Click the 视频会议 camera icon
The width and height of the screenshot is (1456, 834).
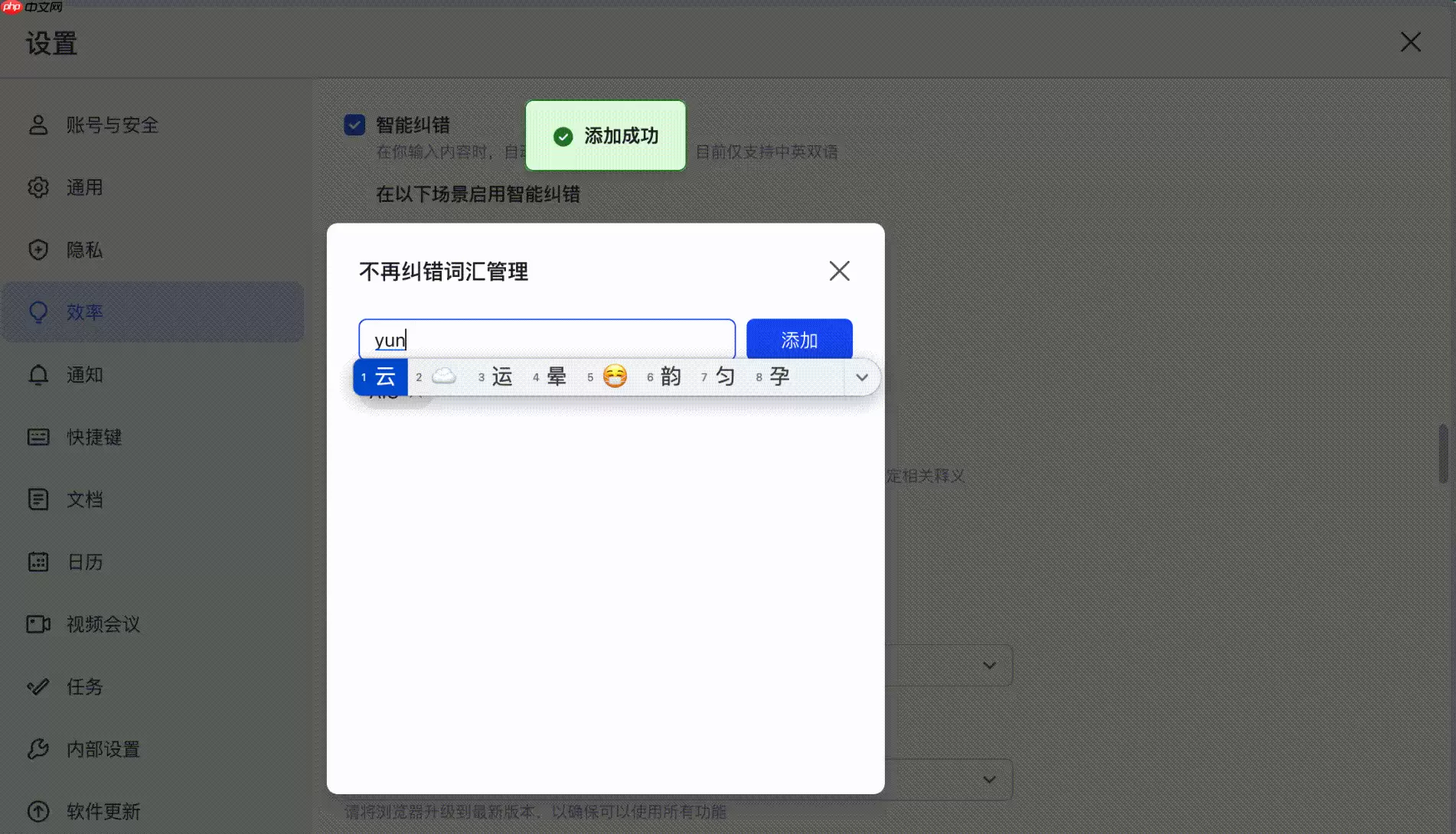(x=38, y=624)
